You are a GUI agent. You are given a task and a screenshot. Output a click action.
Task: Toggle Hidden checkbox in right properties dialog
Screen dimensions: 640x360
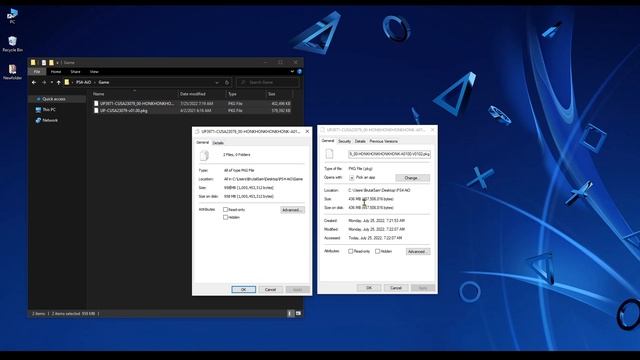pyautogui.click(x=378, y=251)
